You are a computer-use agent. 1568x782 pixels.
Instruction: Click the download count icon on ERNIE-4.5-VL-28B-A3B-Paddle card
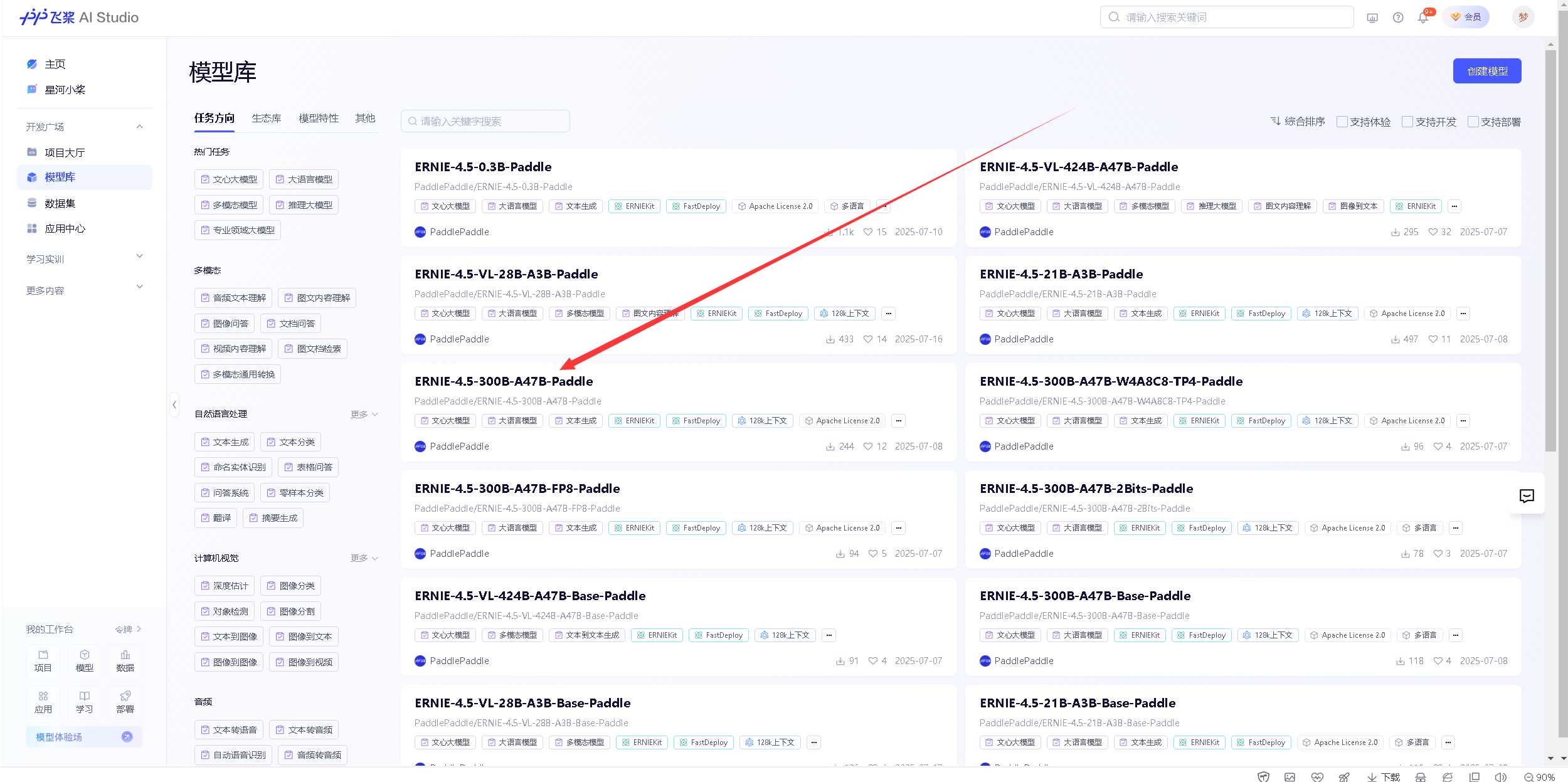coord(830,339)
